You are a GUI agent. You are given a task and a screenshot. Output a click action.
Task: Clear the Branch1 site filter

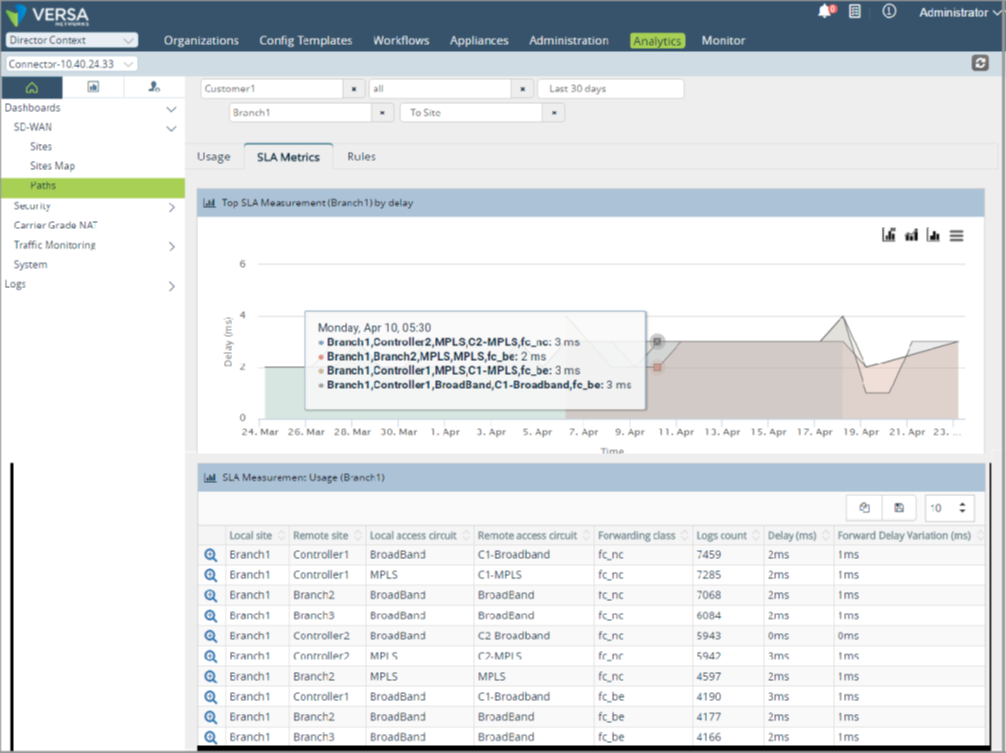pos(382,113)
